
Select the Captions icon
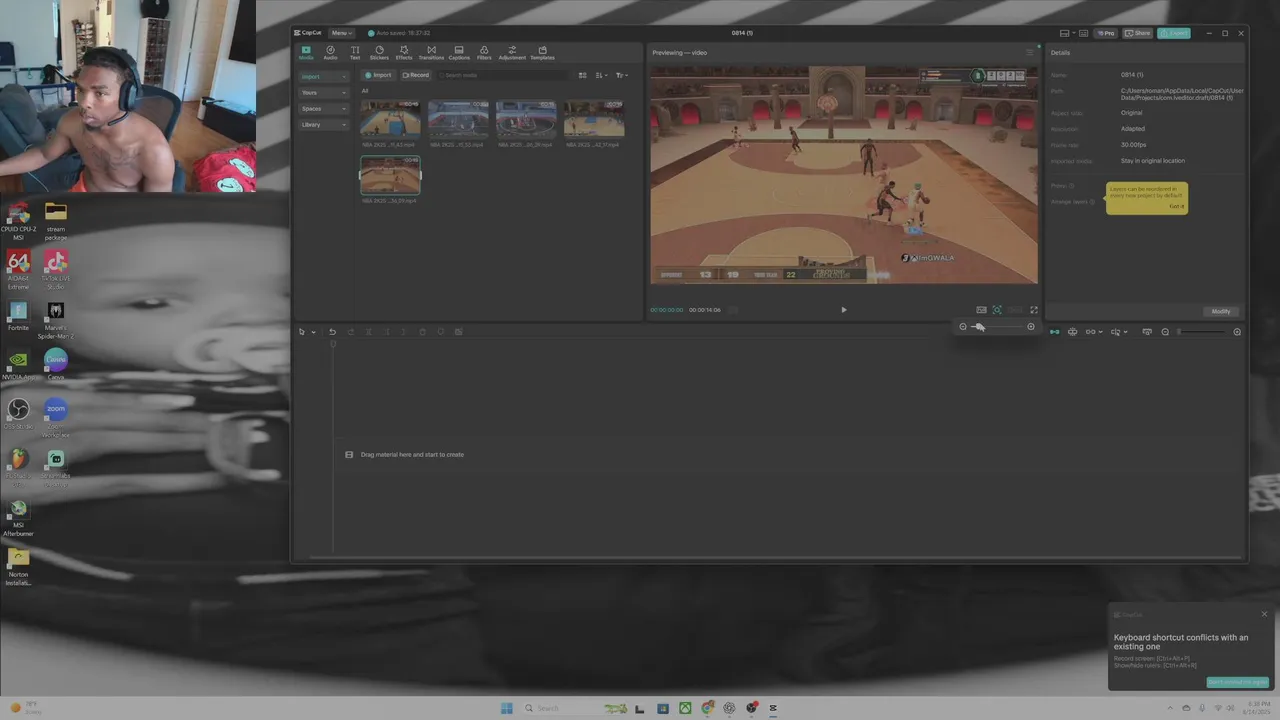[x=459, y=52]
